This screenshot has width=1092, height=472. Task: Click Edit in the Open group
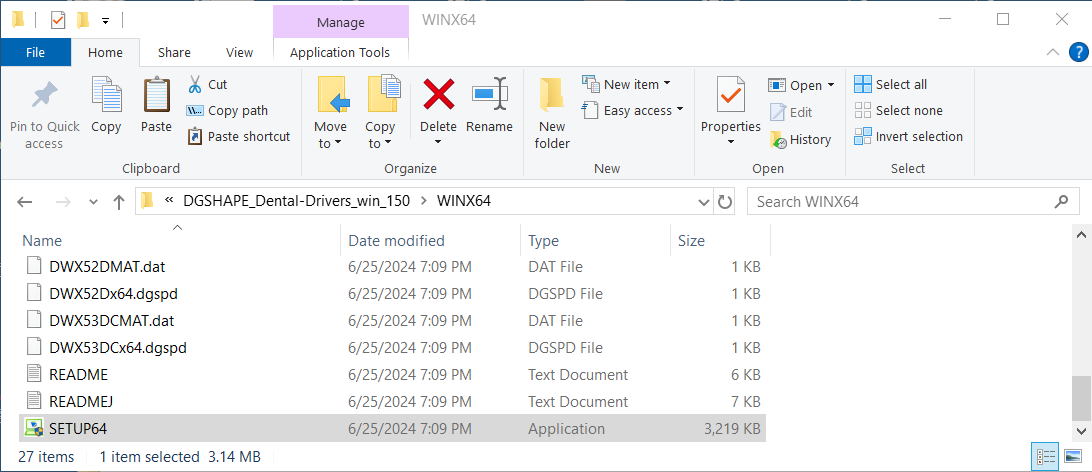791,112
